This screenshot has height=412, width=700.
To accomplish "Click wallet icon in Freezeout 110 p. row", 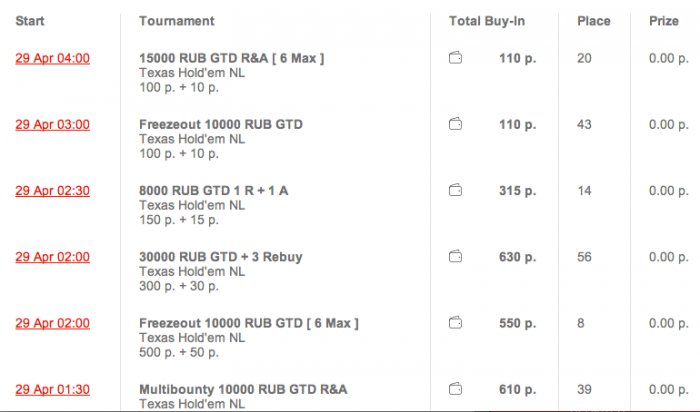I will coord(456,125).
